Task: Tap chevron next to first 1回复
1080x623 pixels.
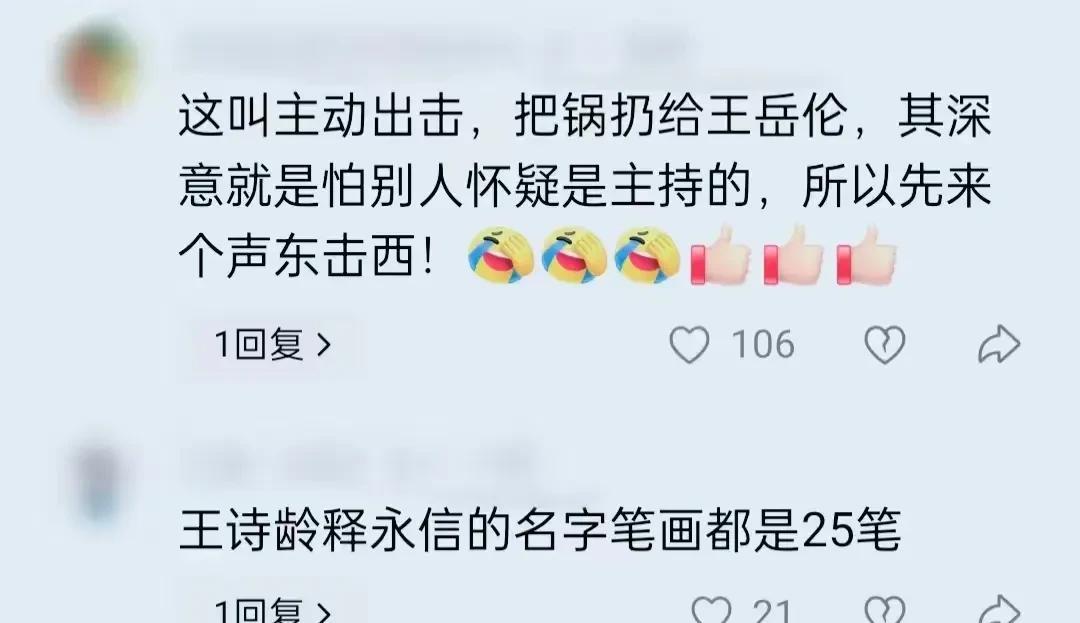Action: tap(324, 344)
